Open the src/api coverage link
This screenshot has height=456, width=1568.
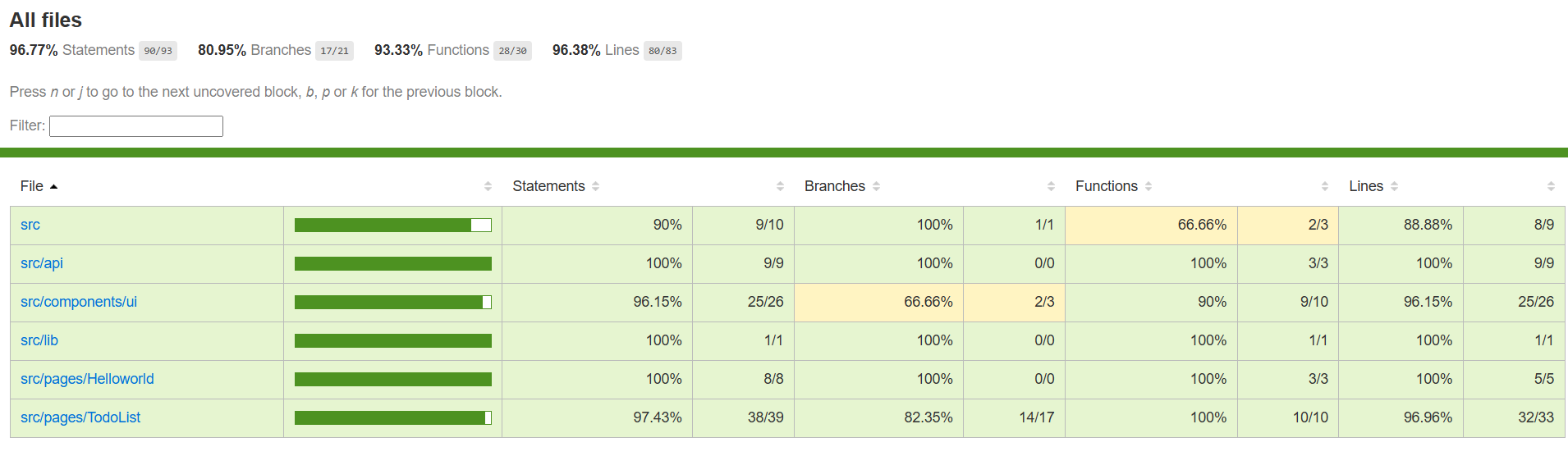(x=42, y=263)
